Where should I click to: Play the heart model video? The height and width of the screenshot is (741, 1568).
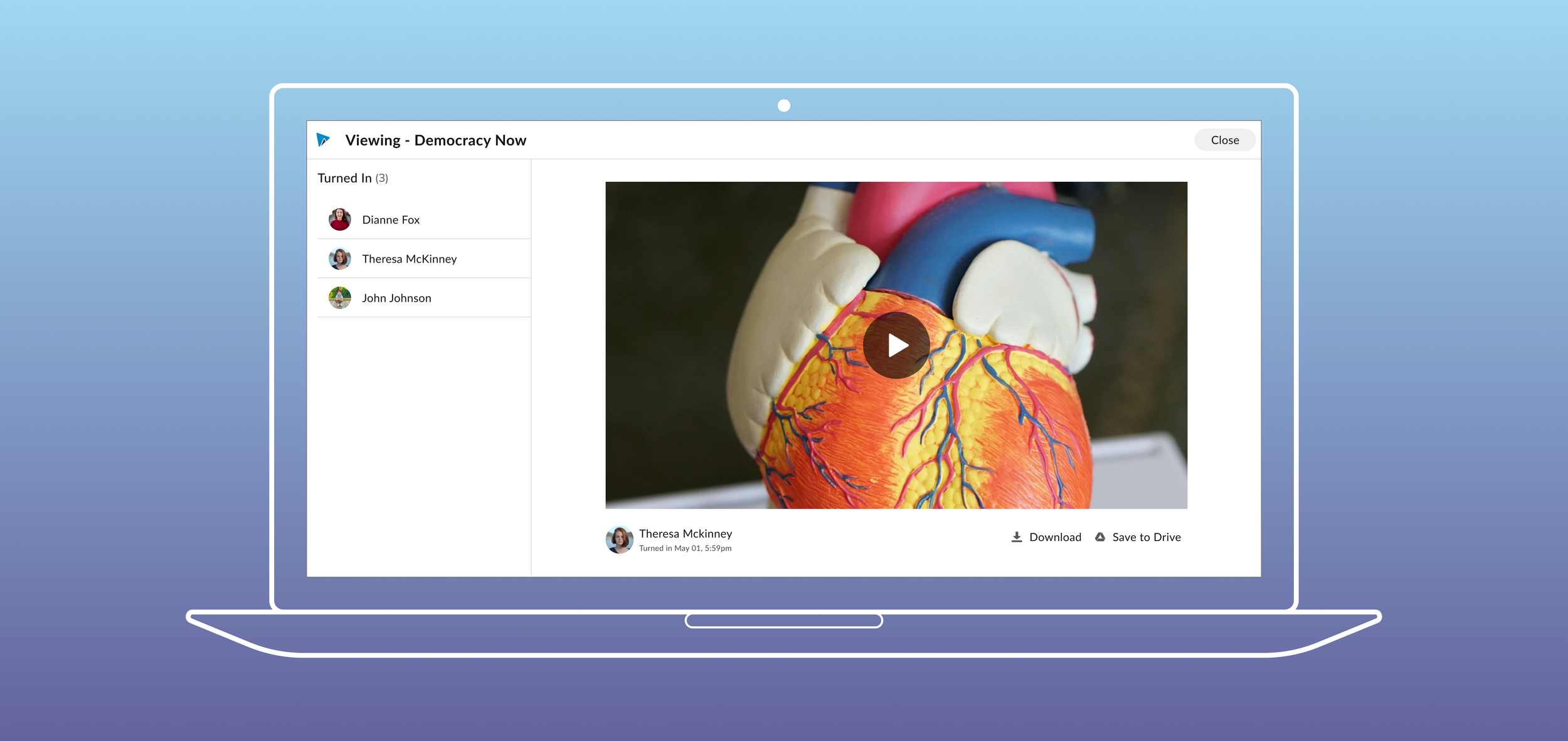pyautogui.click(x=896, y=345)
